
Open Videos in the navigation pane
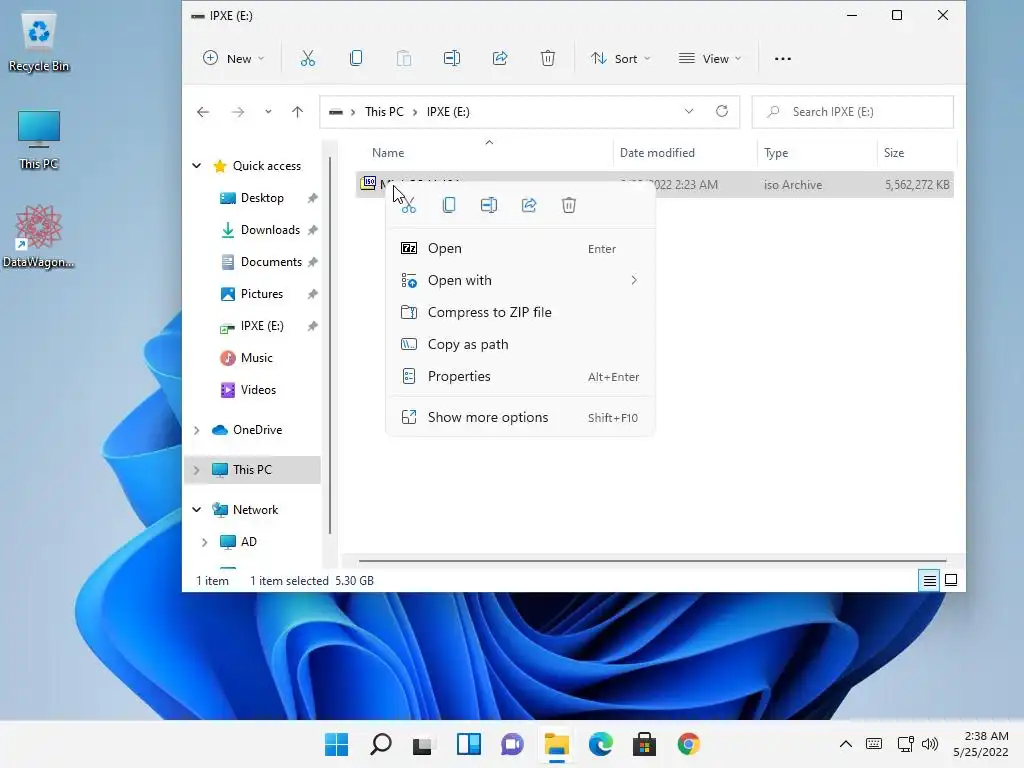pos(258,390)
